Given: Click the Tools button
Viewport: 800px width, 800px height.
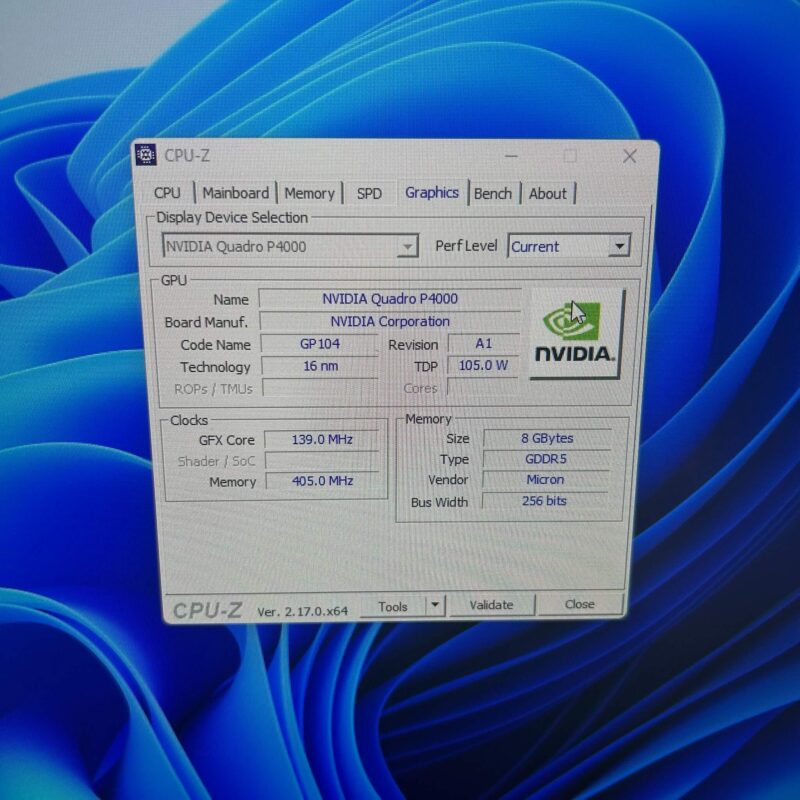Looking at the screenshot, I should click(x=393, y=607).
